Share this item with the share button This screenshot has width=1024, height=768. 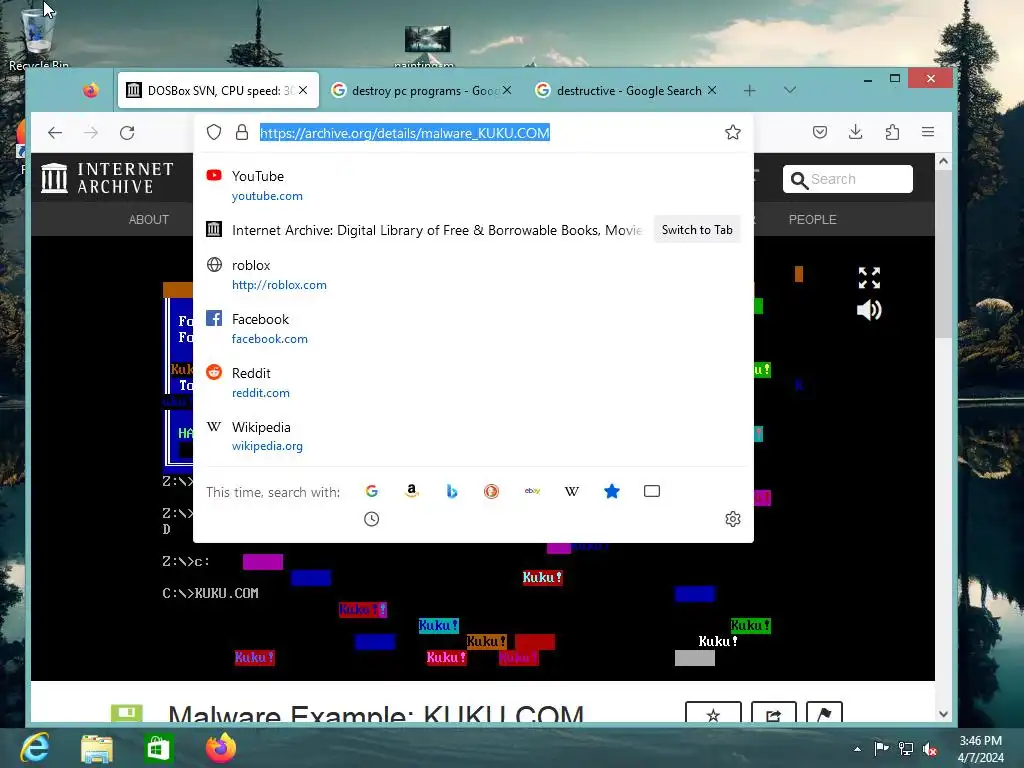point(774,713)
